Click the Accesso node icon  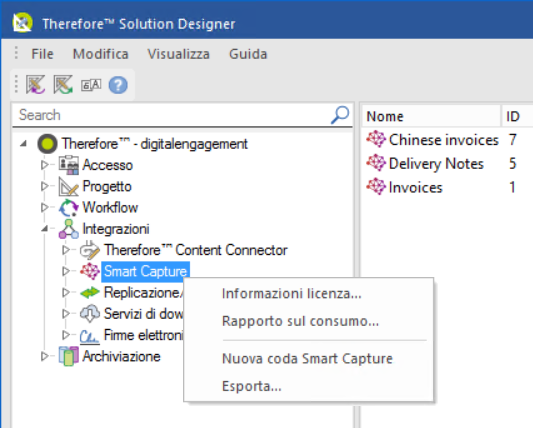(x=69, y=165)
